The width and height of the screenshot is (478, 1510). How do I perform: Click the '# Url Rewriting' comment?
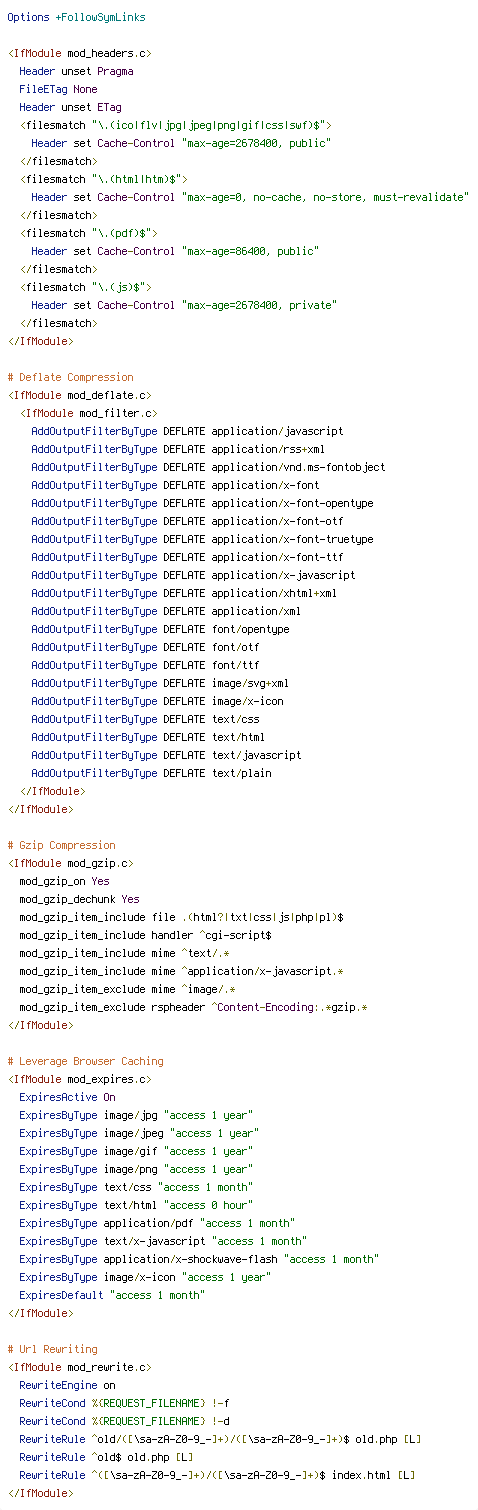pos(52,1350)
